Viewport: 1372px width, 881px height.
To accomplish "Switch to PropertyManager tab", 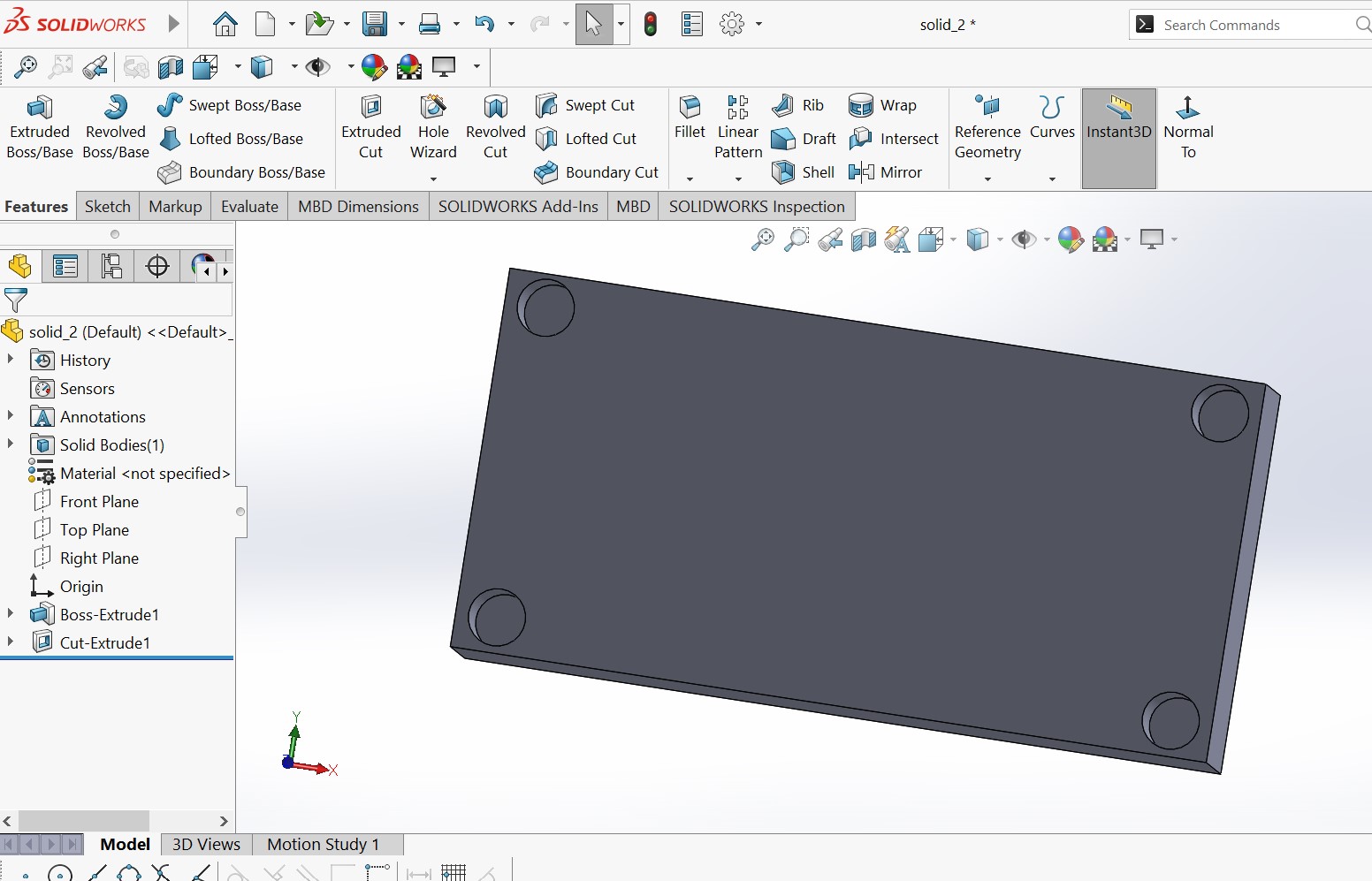I will [65, 266].
